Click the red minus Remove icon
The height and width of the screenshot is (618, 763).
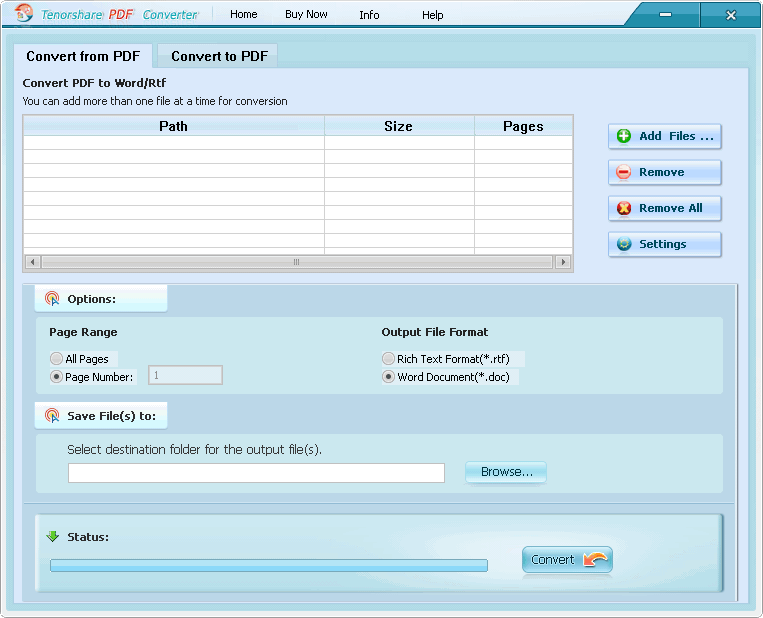coord(624,172)
